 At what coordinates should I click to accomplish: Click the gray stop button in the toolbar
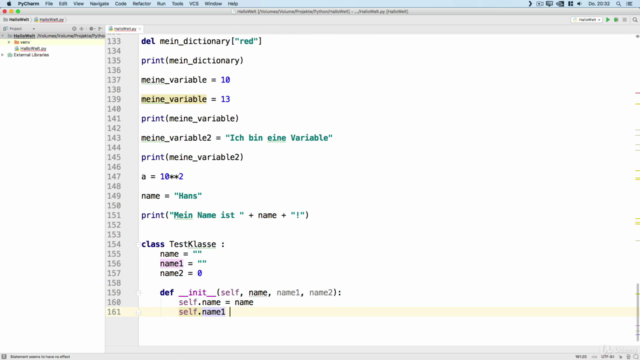tap(624, 20)
